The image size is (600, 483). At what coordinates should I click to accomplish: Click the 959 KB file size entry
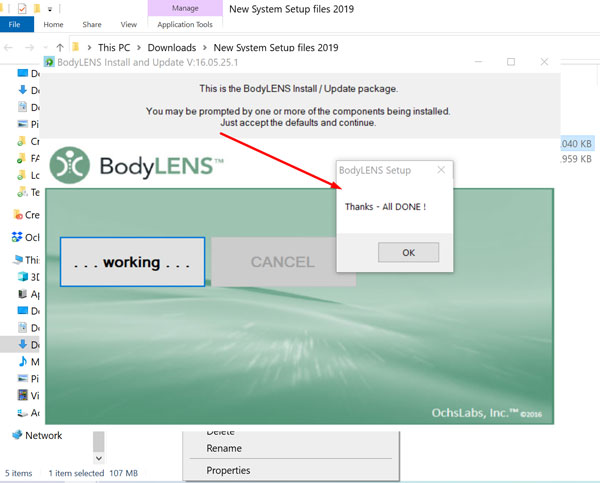coord(576,159)
